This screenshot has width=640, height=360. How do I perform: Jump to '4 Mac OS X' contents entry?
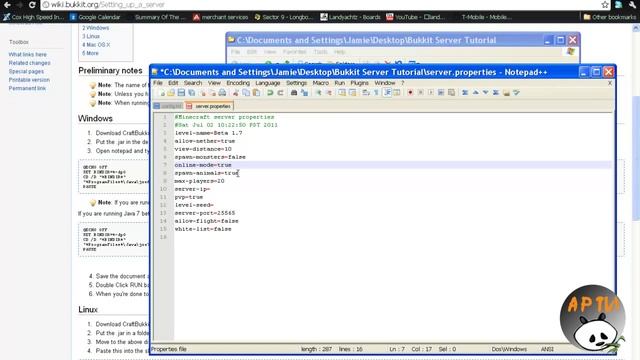pyautogui.click(x=96, y=45)
